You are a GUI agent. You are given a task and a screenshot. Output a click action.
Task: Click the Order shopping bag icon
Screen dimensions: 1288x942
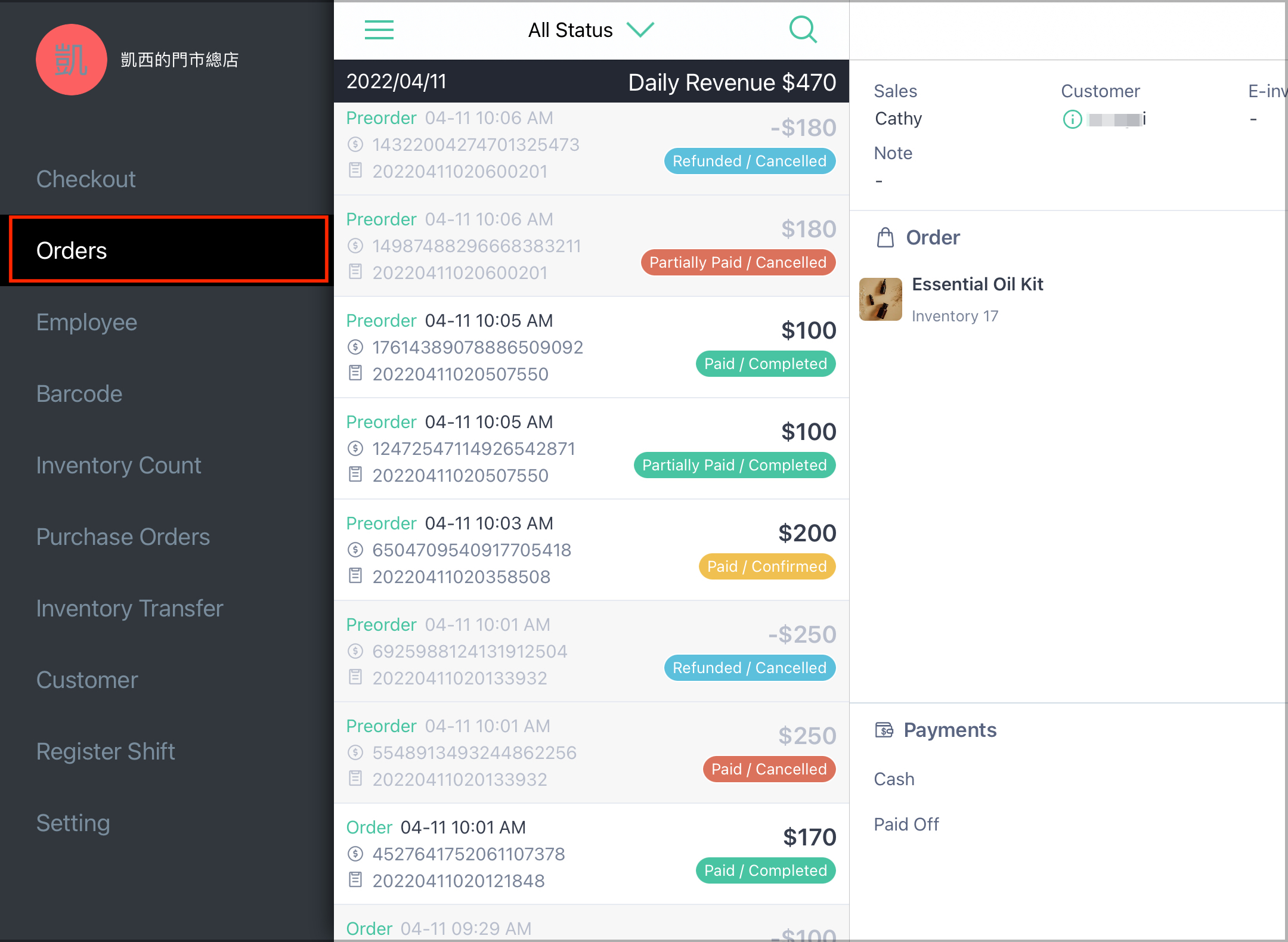[x=885, y=237]
